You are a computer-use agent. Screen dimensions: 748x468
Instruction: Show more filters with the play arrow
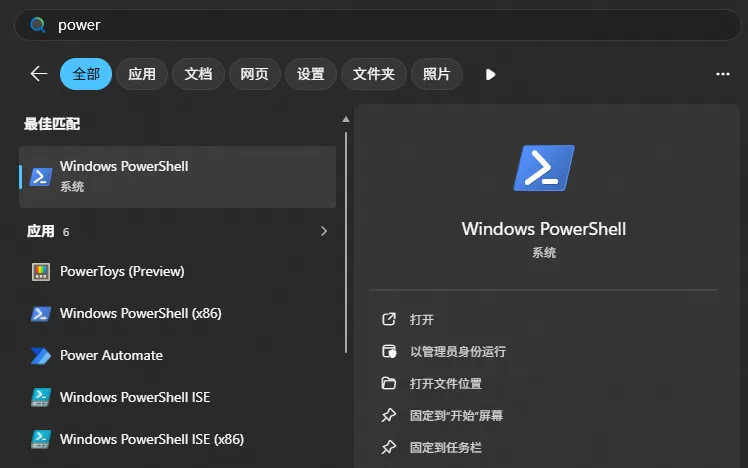point(490,74)
